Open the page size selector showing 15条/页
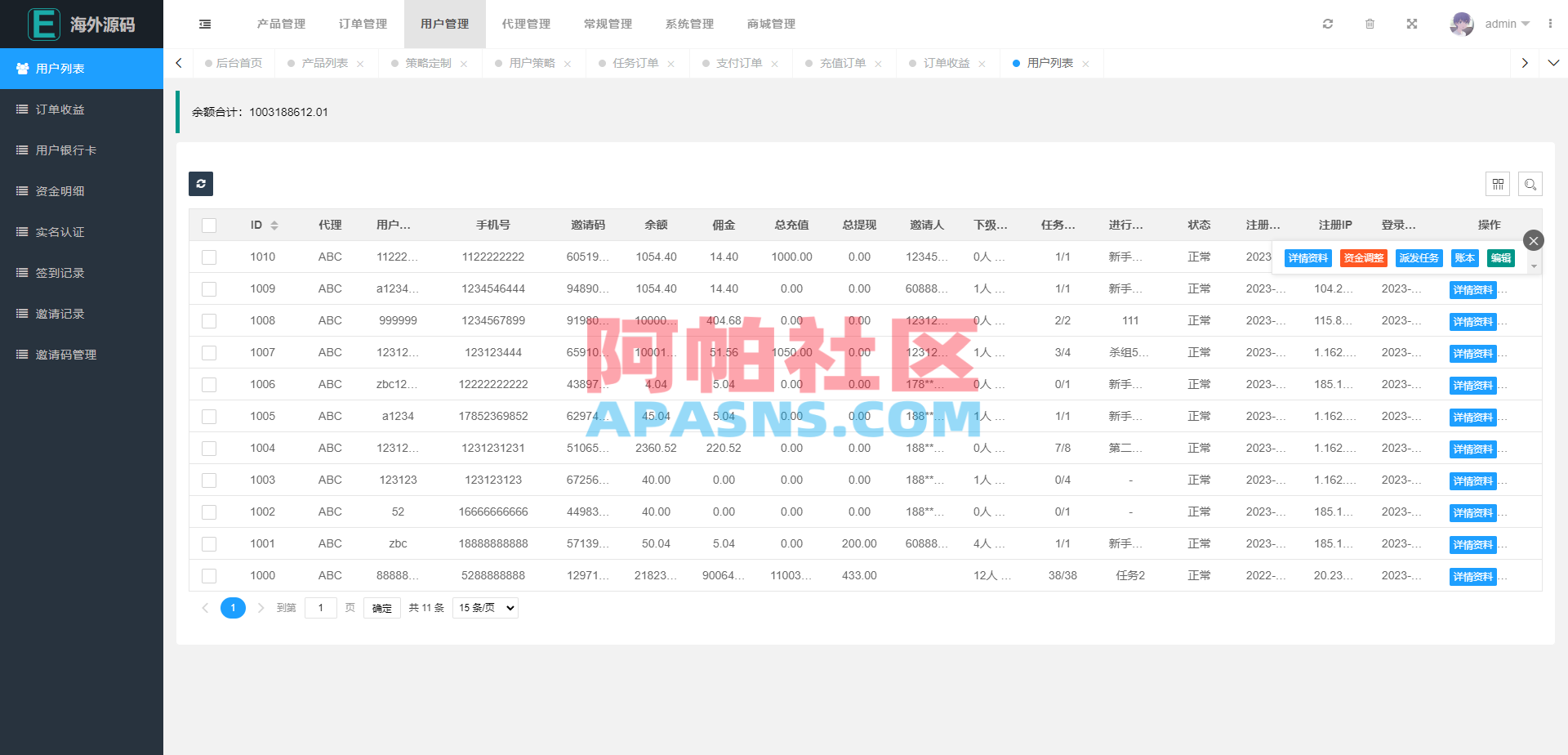Viewport: 1568px width, 755px height. 484,607
